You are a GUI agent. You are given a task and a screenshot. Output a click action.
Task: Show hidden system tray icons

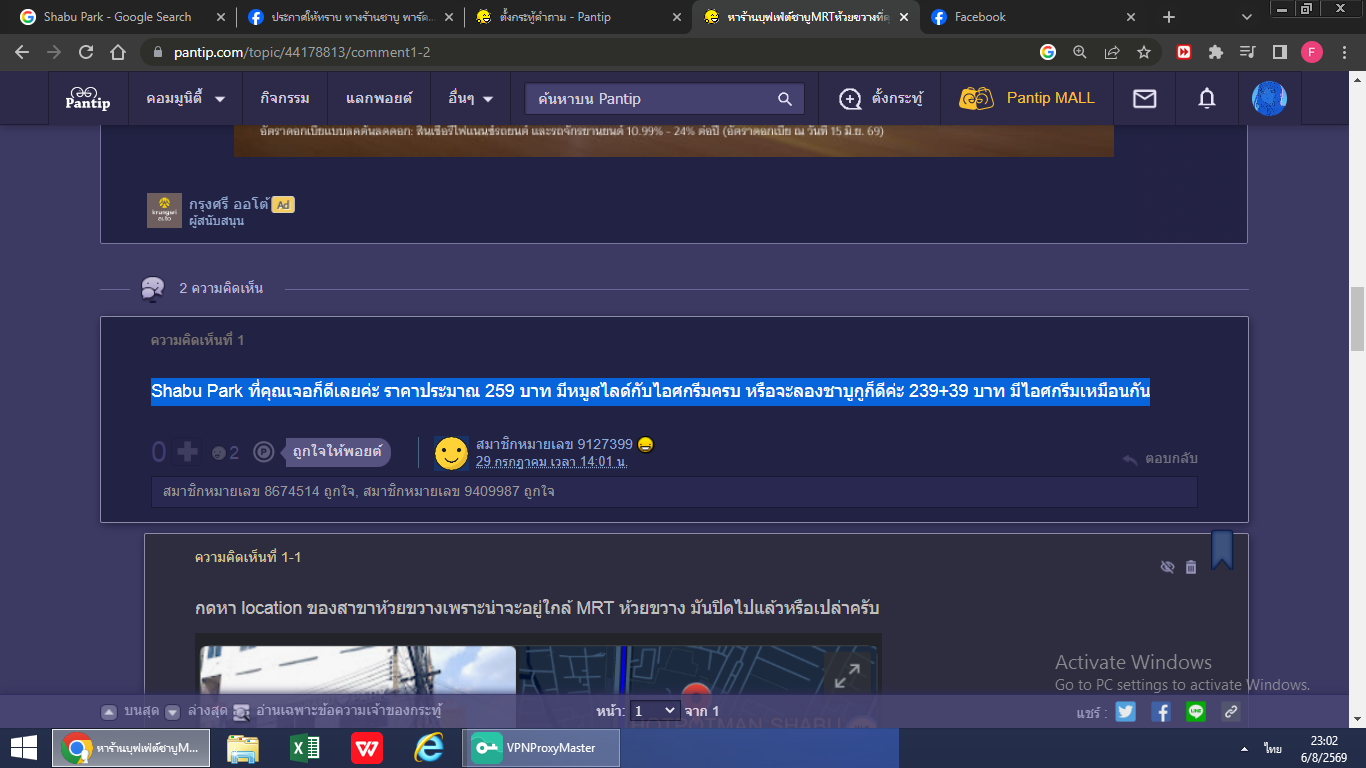1244,749
